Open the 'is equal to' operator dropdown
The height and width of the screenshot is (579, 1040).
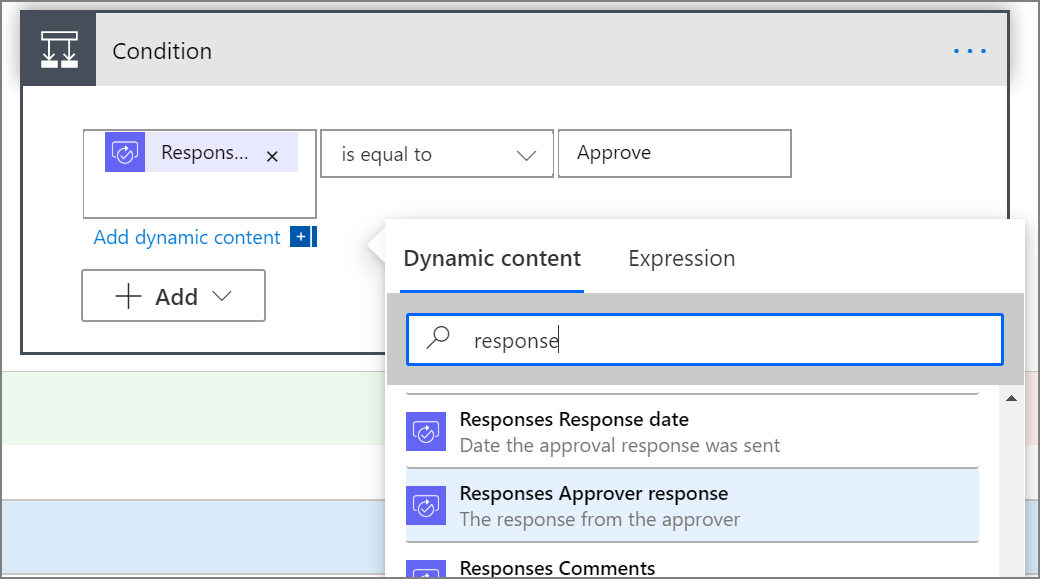(x=436, y=154)
